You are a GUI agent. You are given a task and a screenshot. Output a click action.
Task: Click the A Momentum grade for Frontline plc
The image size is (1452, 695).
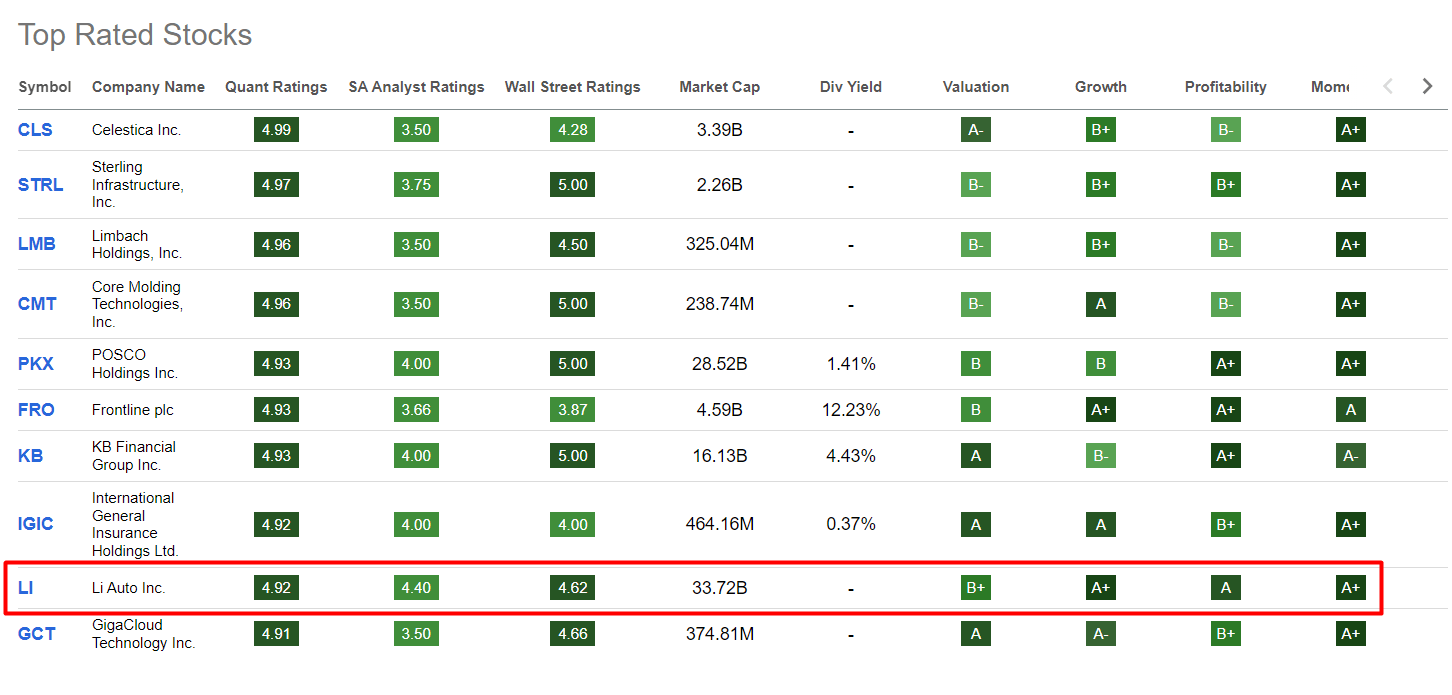[1350, 409]
